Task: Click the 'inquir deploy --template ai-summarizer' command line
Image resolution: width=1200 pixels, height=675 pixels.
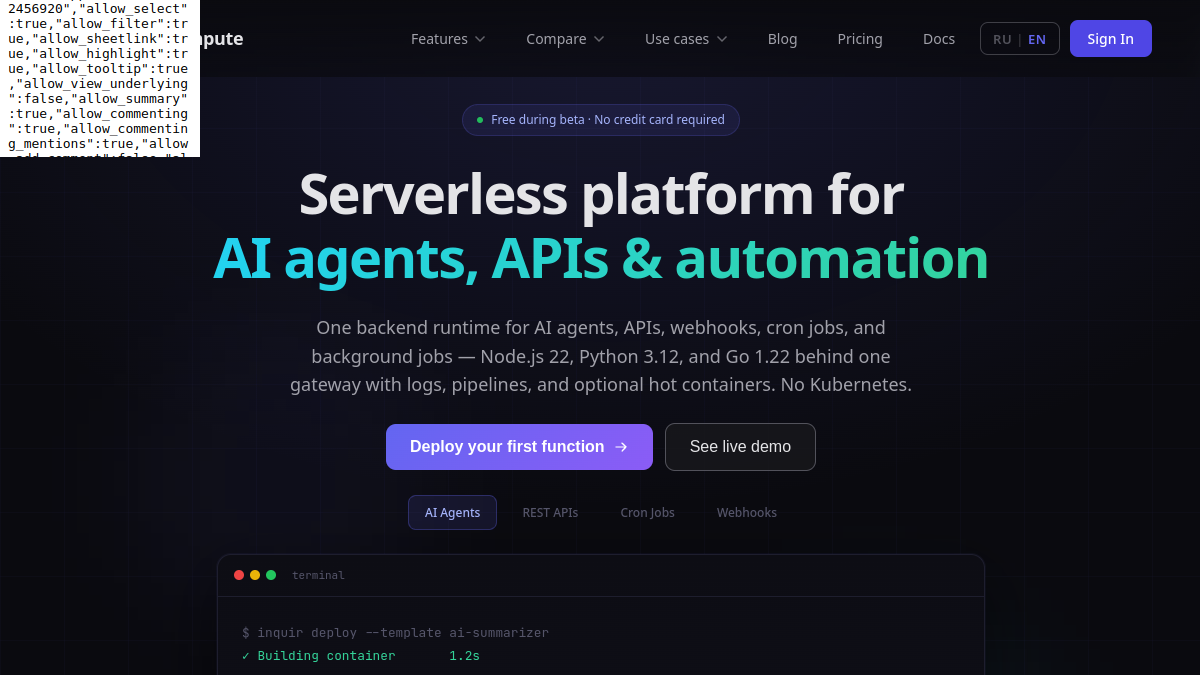Action: coord(395,633)
